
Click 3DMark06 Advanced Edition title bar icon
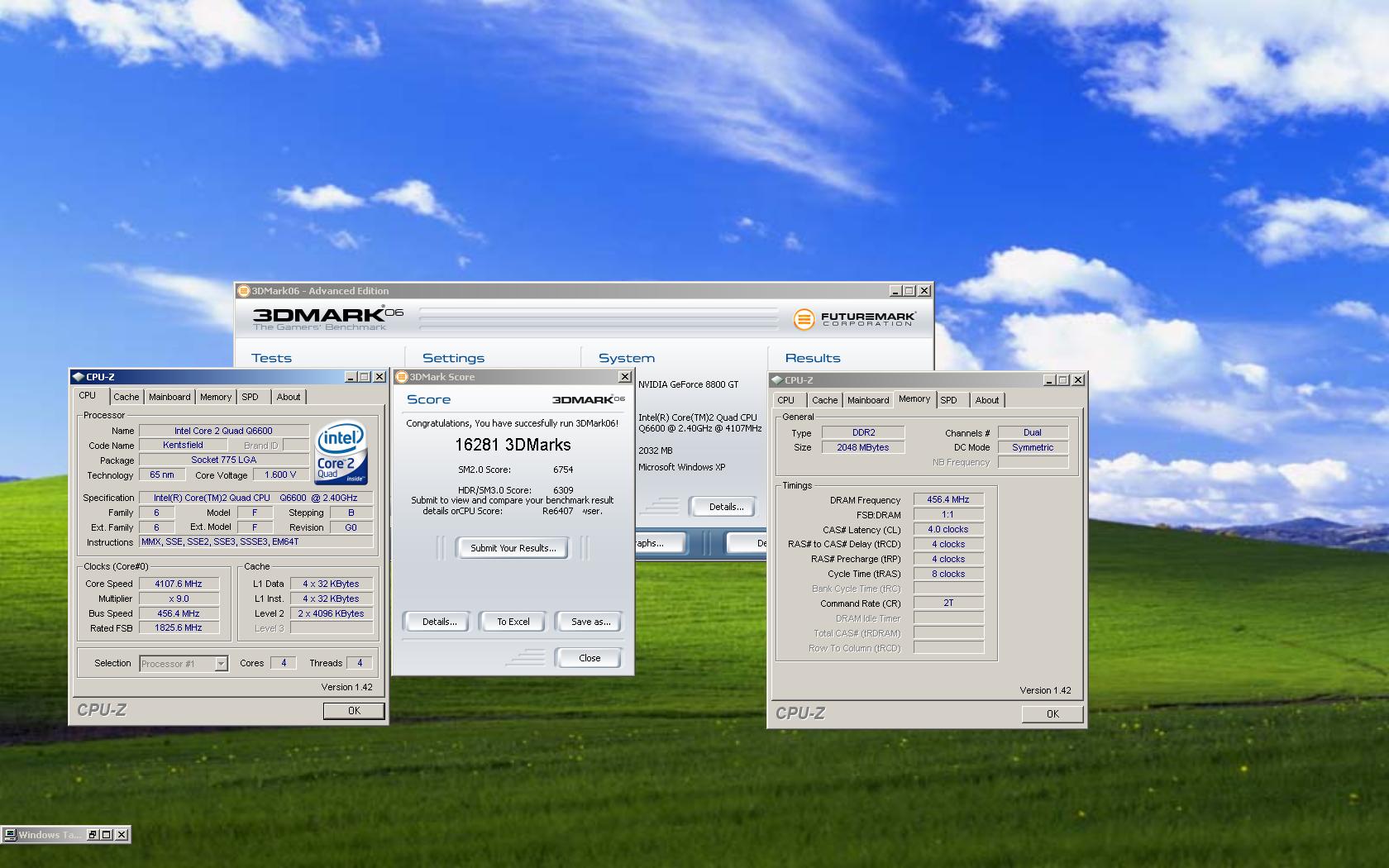(244, 291)
